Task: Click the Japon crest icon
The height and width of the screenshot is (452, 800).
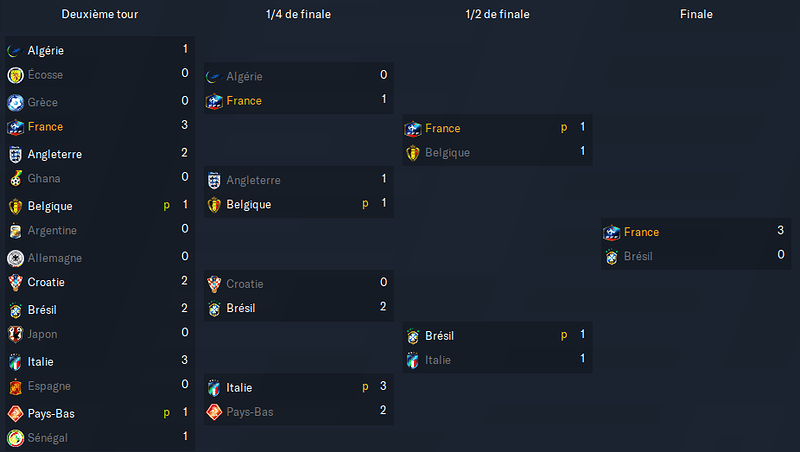Action: 15,334
